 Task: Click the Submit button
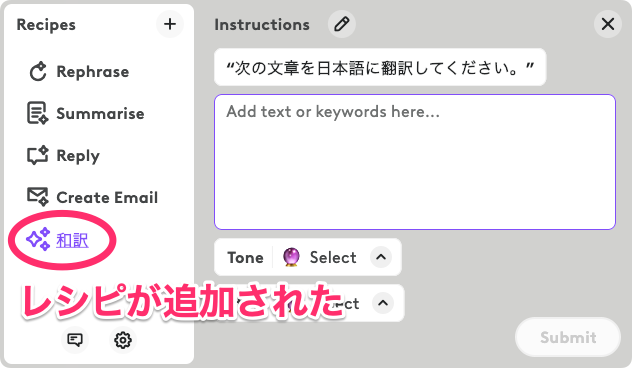568,337
